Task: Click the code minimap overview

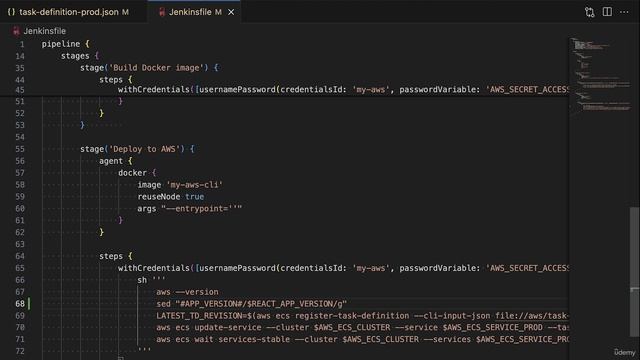Action: tap(600, 75)
